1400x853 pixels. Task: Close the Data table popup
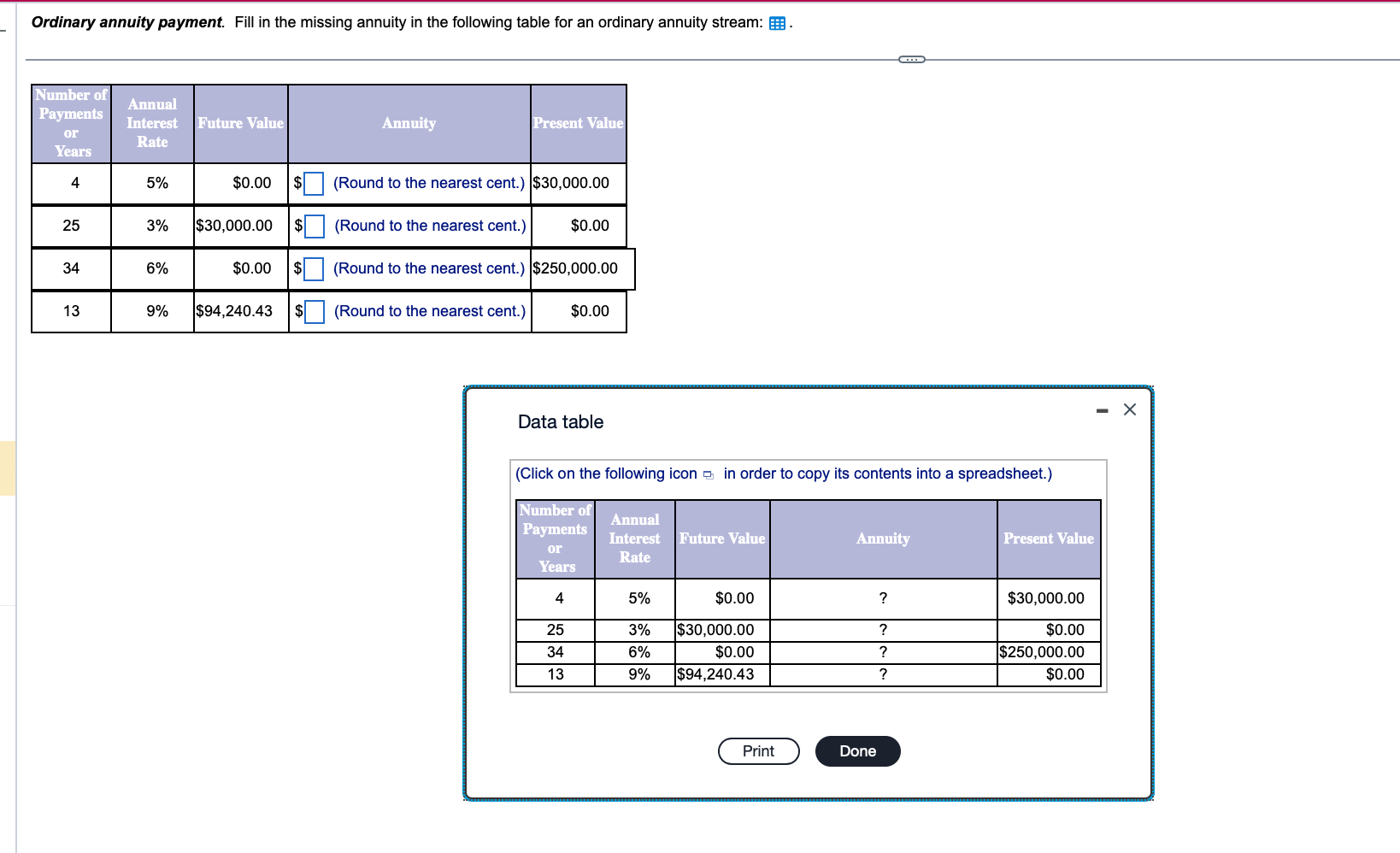pyautogui.click(x=1129, y=409)
